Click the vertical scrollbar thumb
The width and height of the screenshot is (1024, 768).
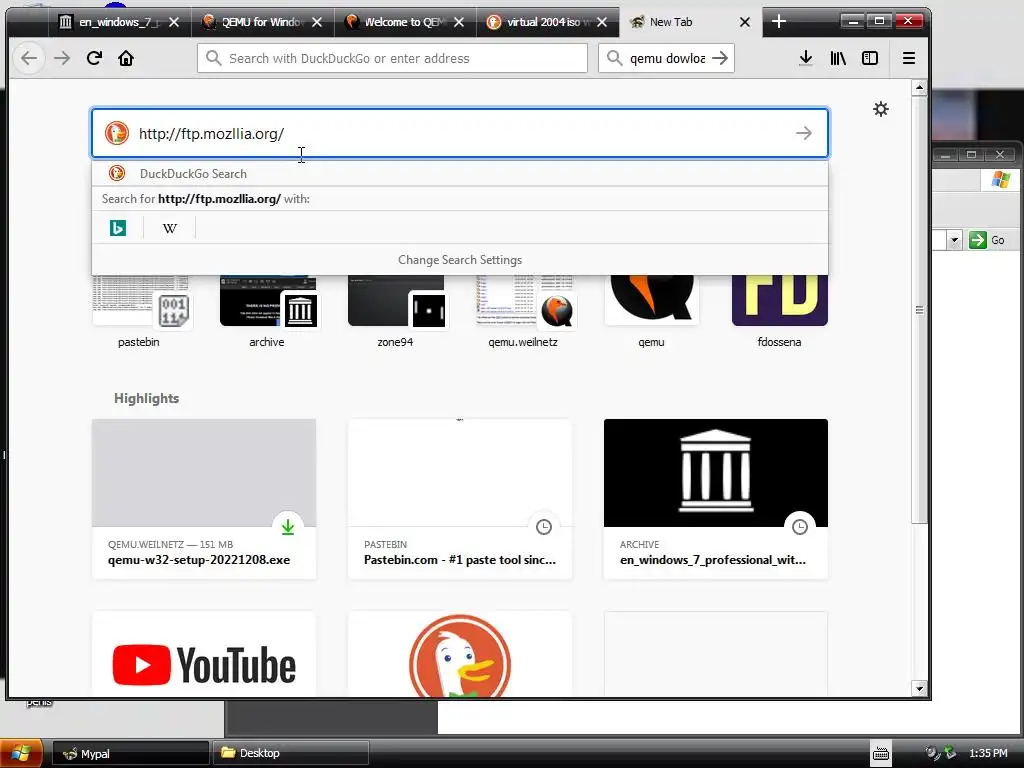coord(920,310)
